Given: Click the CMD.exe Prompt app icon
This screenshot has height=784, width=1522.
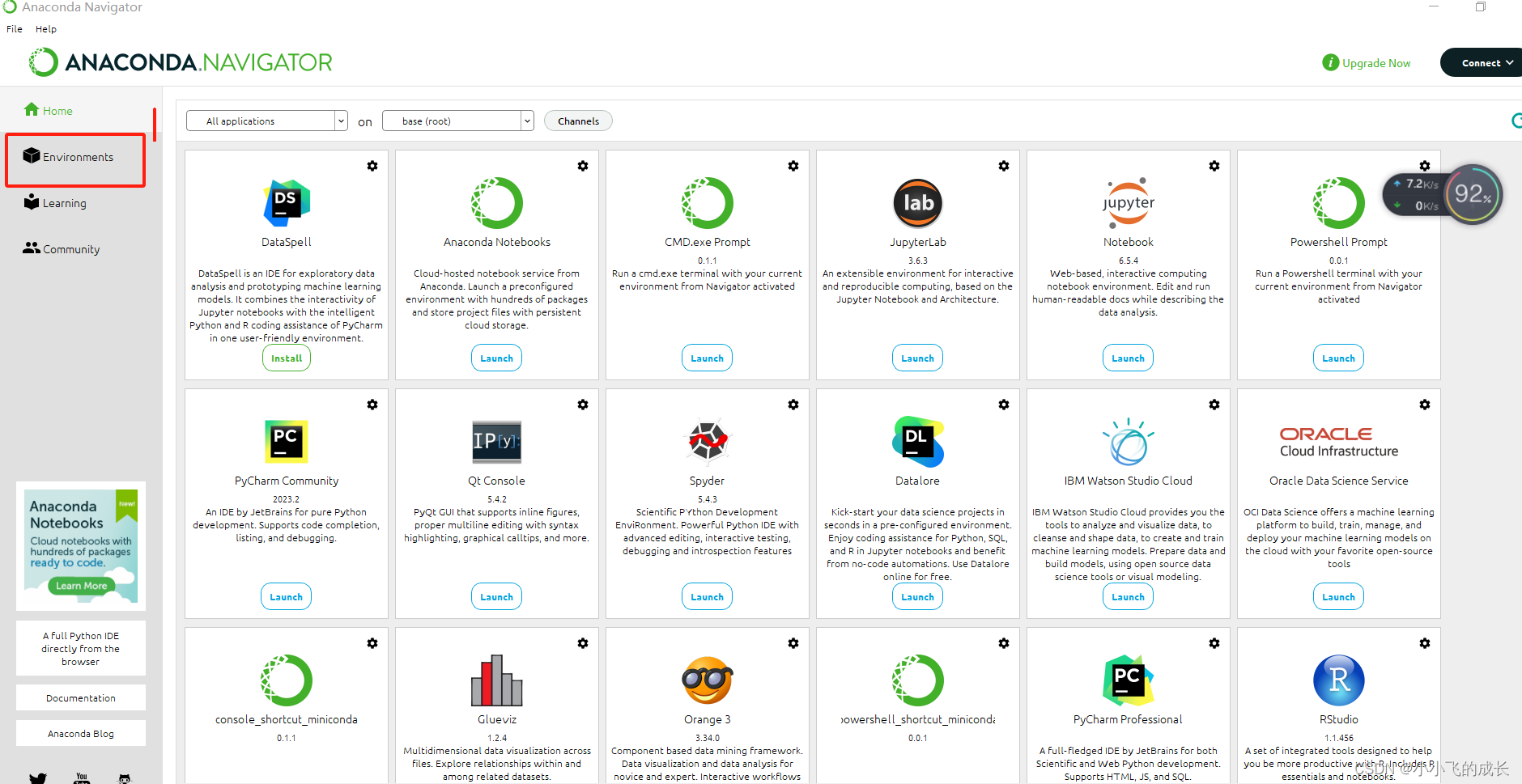Looking at the screenshot, I should 707,202.
